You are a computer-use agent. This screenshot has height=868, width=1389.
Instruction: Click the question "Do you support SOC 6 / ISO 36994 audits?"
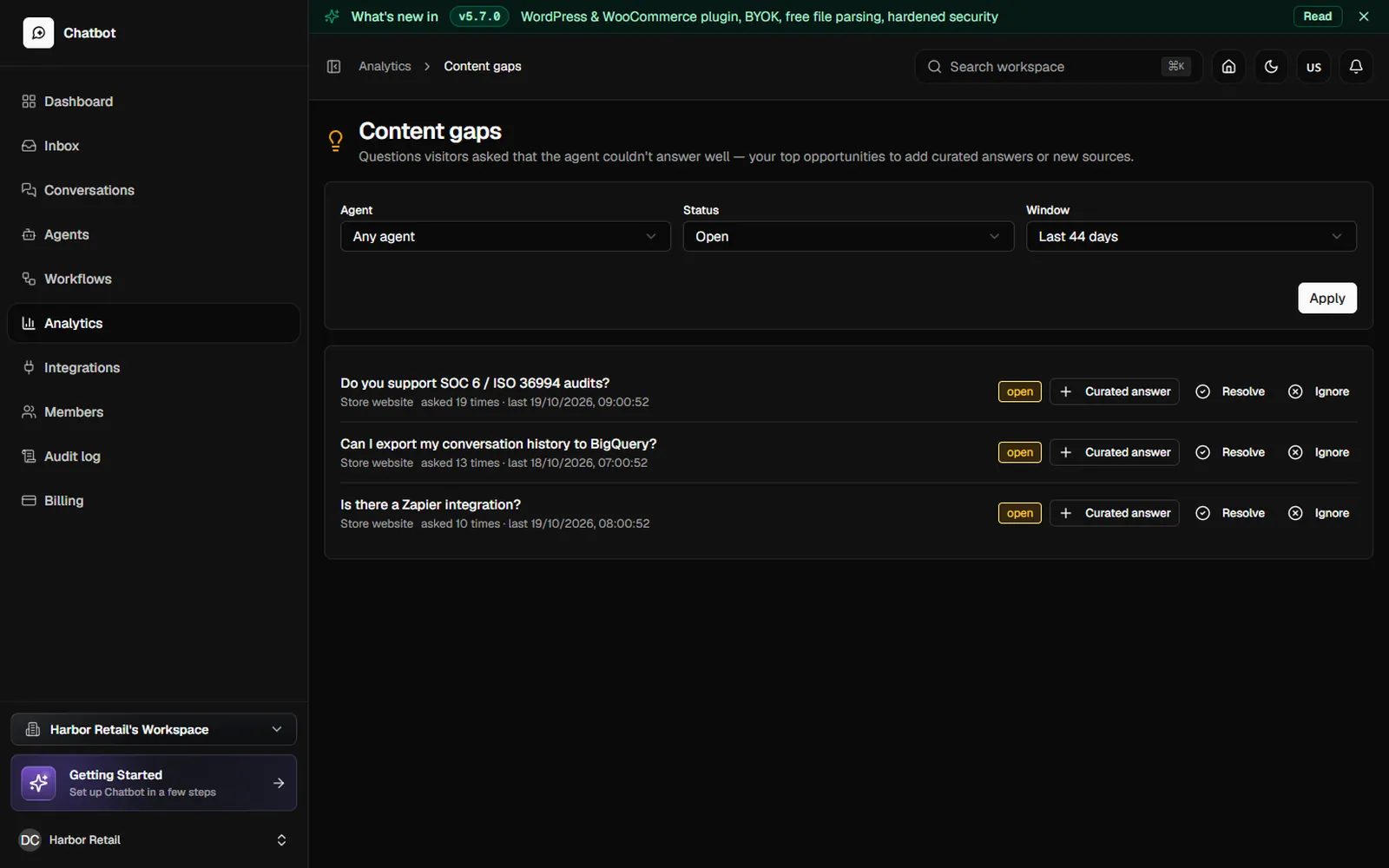[475, 383]
